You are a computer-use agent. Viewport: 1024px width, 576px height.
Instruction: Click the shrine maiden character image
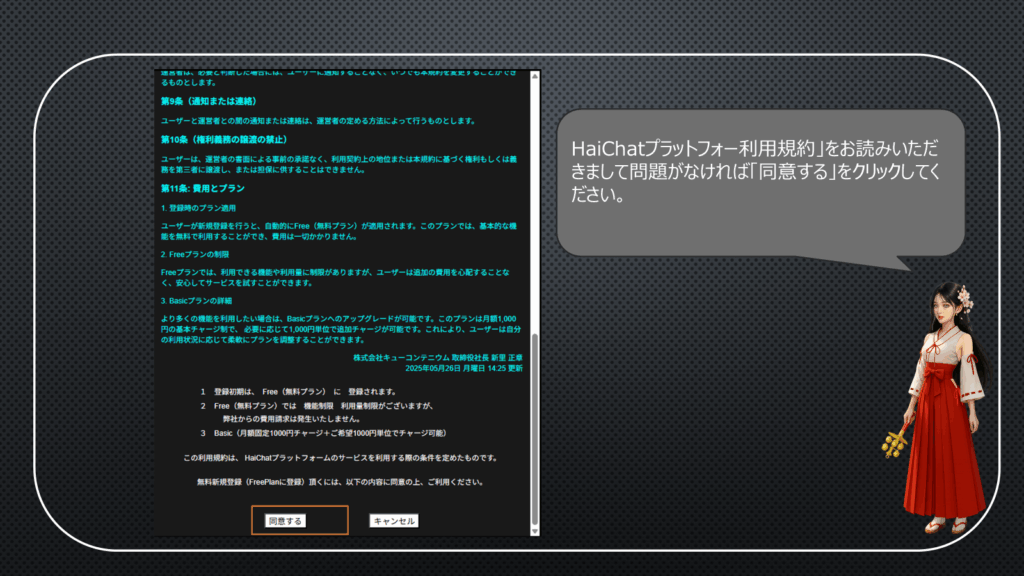[x=937, y=408]
